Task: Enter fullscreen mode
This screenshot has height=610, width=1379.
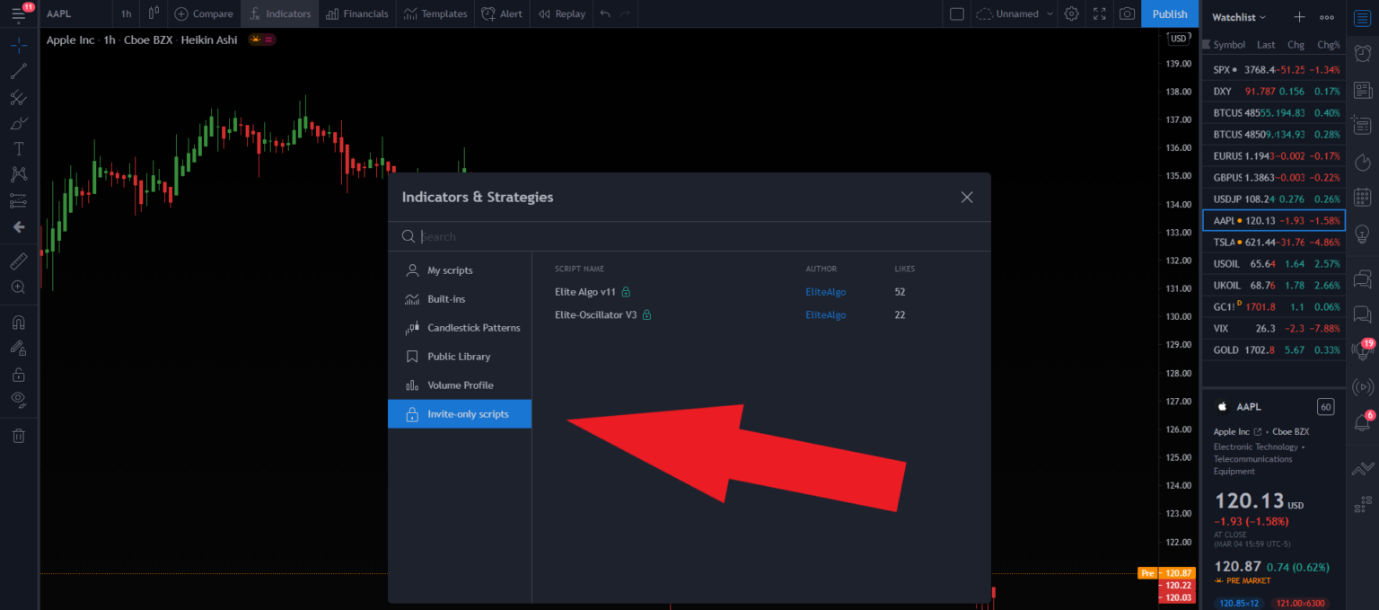Action: [1099, 14]
